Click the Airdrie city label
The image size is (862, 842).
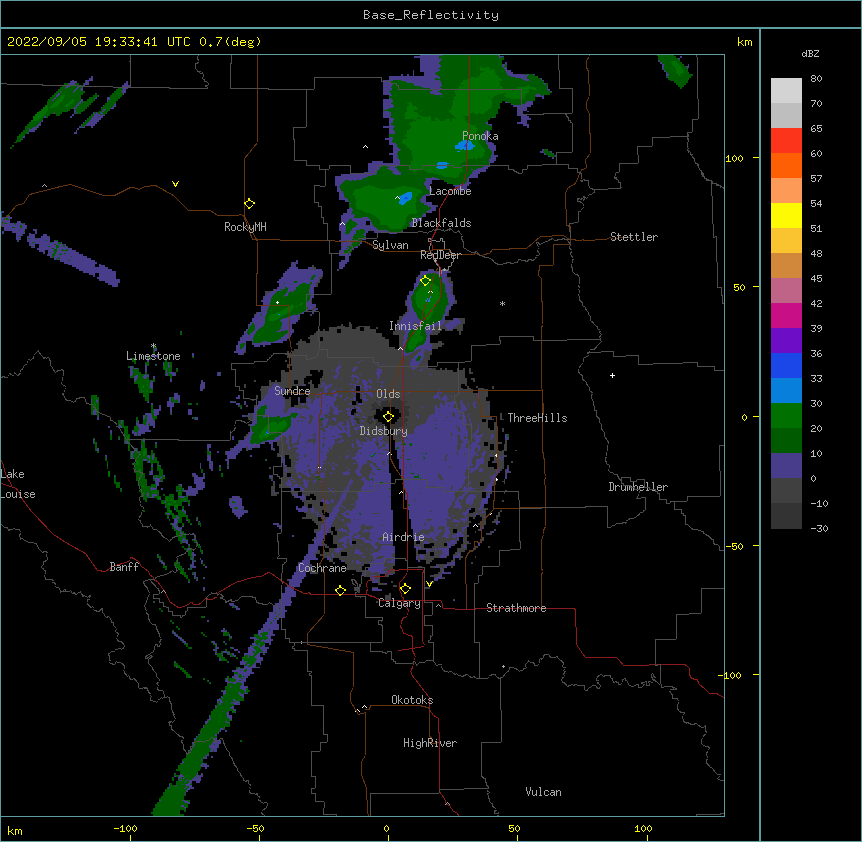pos(403,537)
